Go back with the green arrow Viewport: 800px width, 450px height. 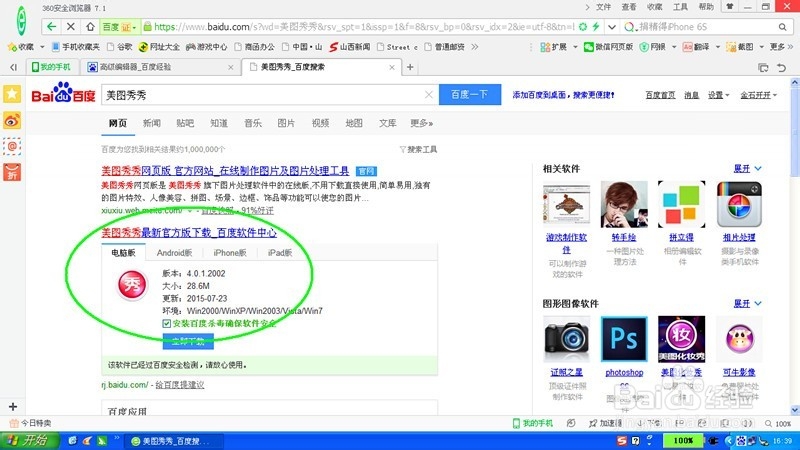pyautogui.click(x=51, y=27)
